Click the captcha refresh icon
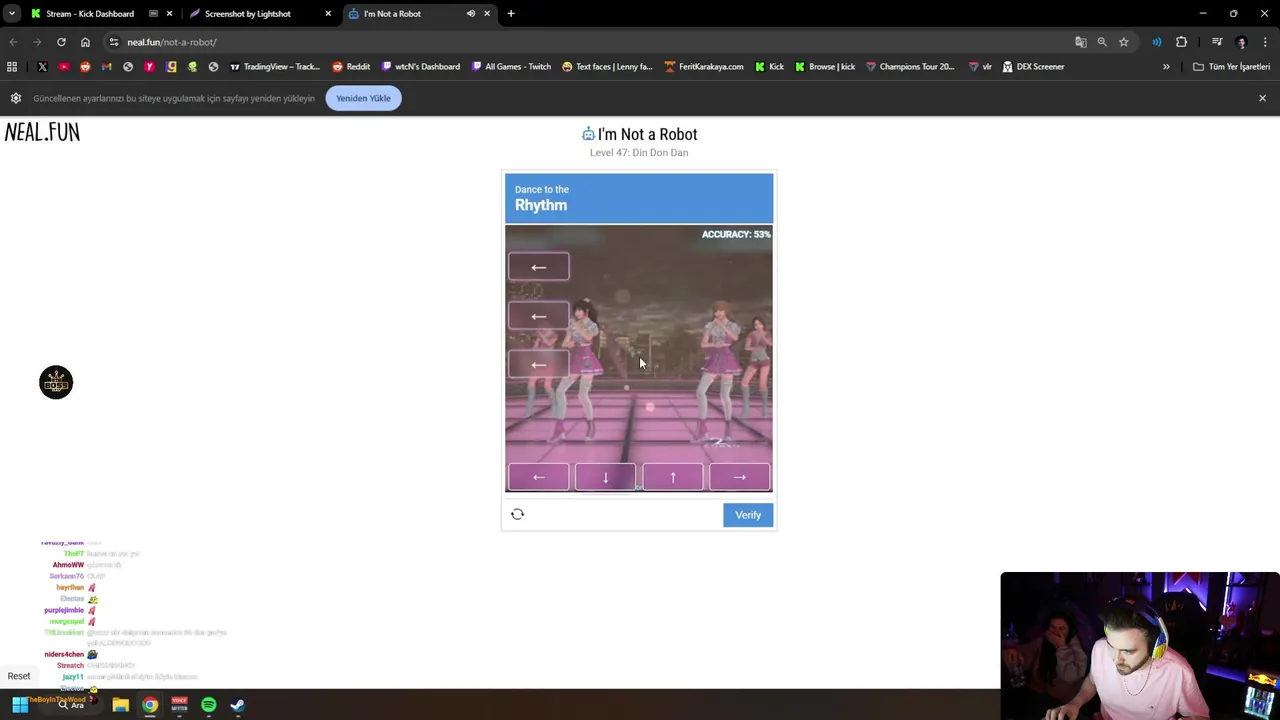This screenshot has height=720, width=1280. point(517,514)
